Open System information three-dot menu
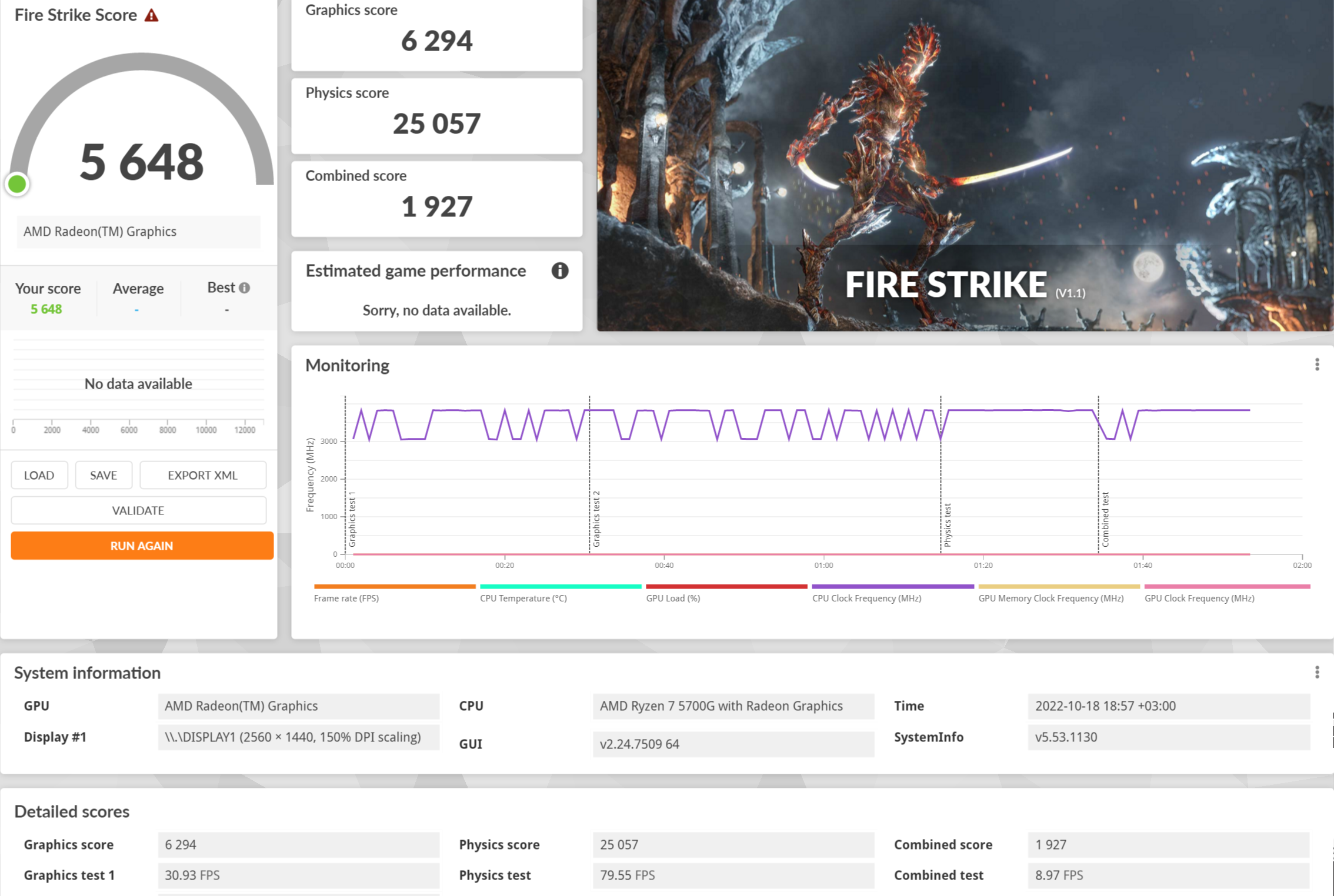 1316,672
